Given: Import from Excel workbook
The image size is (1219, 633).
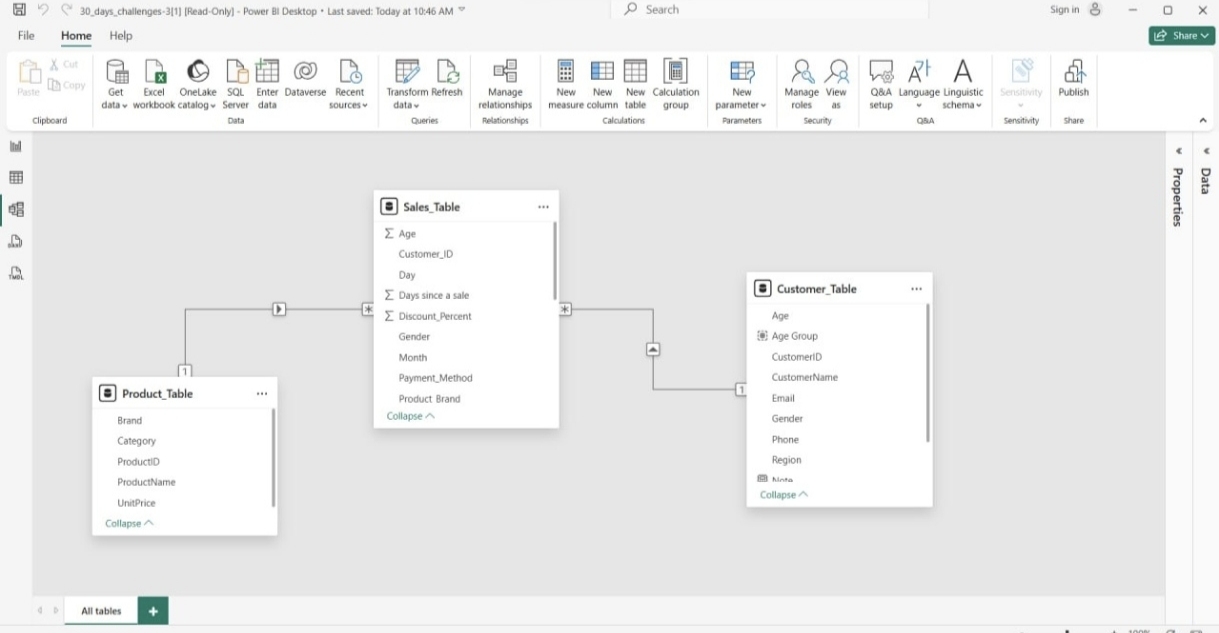Looking at the screenshot, I should tap(154, 84).
